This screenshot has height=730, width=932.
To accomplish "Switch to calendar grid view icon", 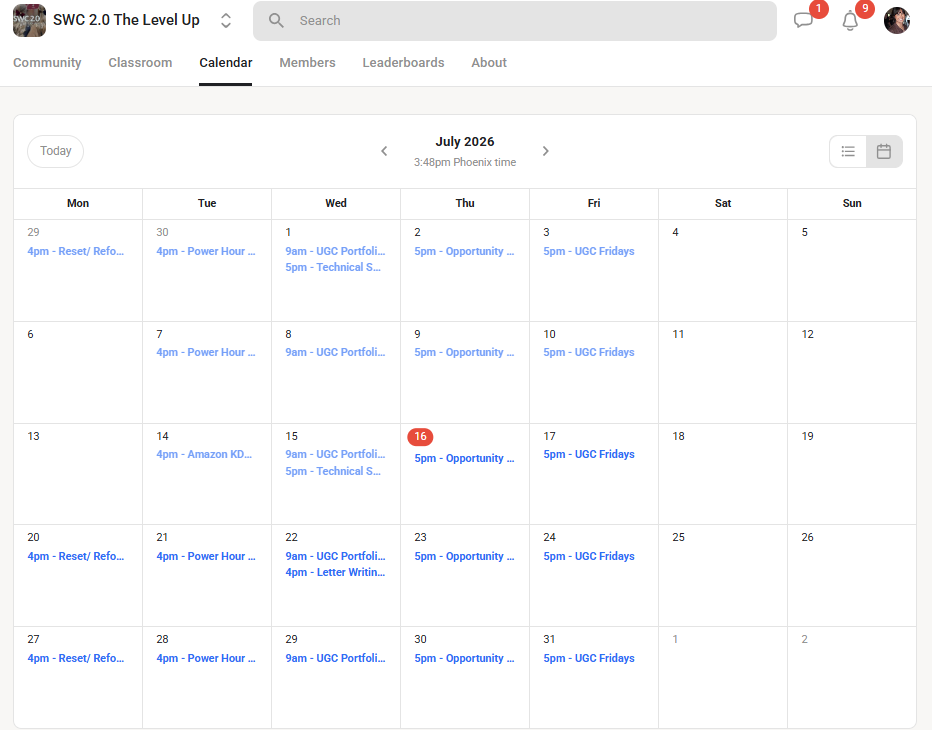I will point(884,152).
